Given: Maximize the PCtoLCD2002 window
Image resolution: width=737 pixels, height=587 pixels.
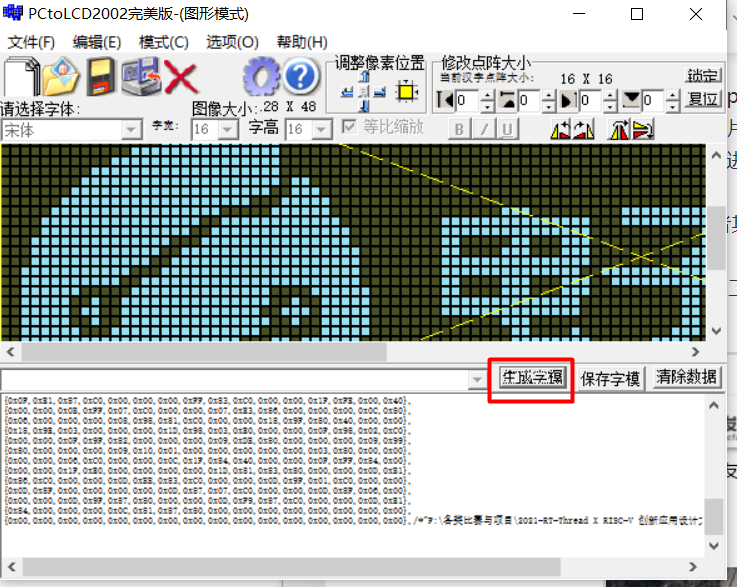Looking at the screenshot, I should tap(637, 14).
